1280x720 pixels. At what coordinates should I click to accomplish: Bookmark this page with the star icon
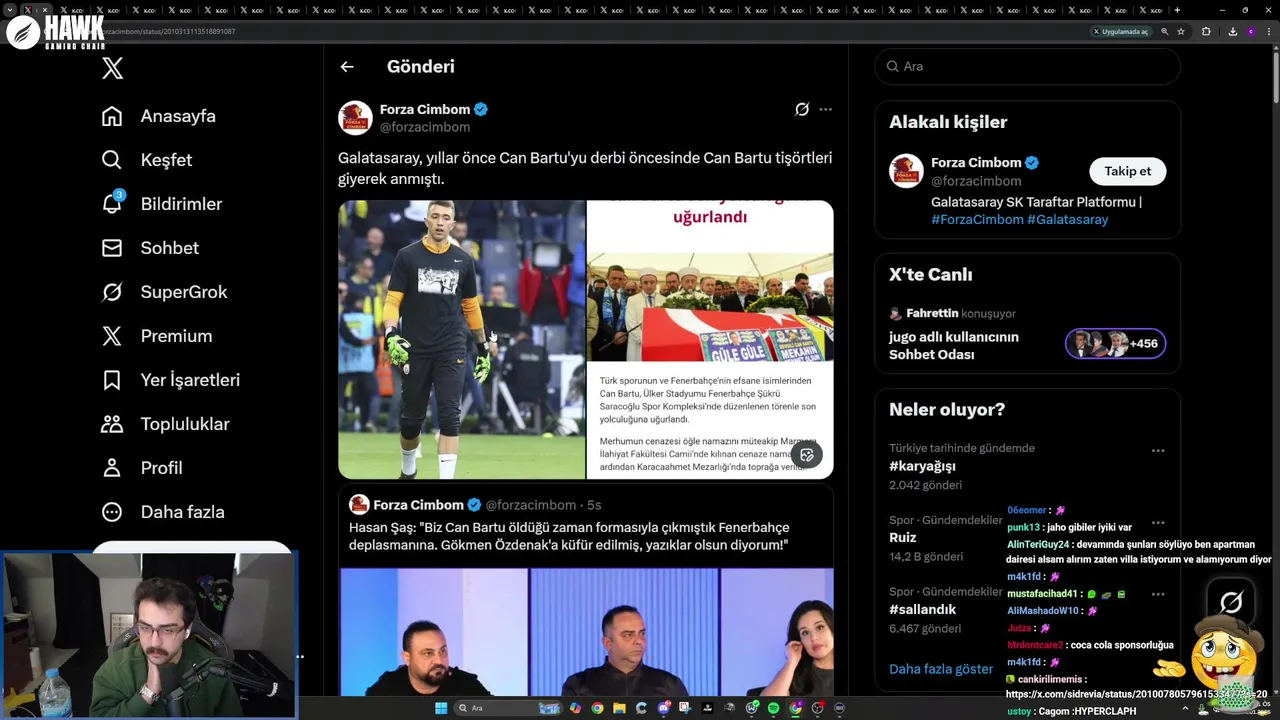coord(1181,32)
